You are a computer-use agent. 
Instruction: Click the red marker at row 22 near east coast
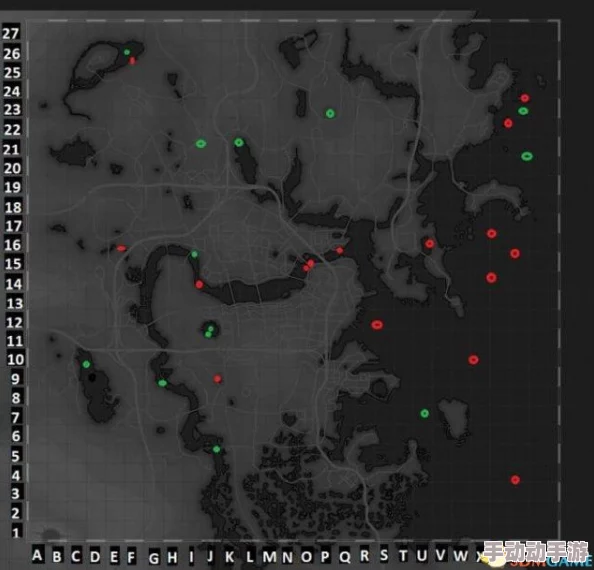tap(508, 123)
